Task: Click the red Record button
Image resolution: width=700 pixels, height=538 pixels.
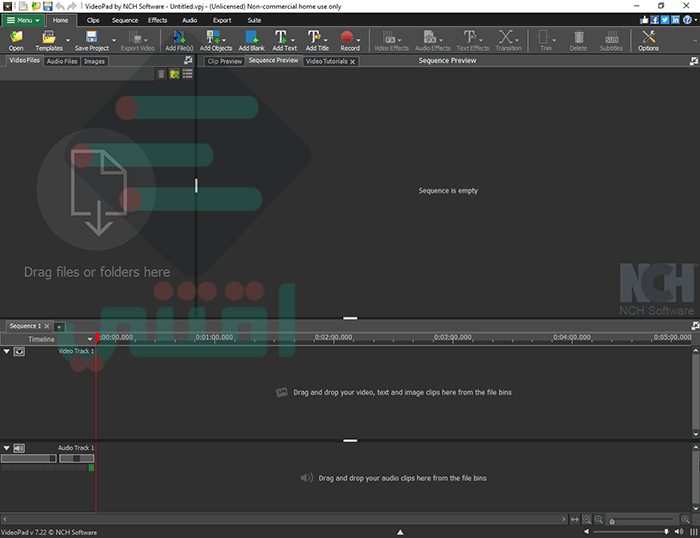Action: point(347,37)
